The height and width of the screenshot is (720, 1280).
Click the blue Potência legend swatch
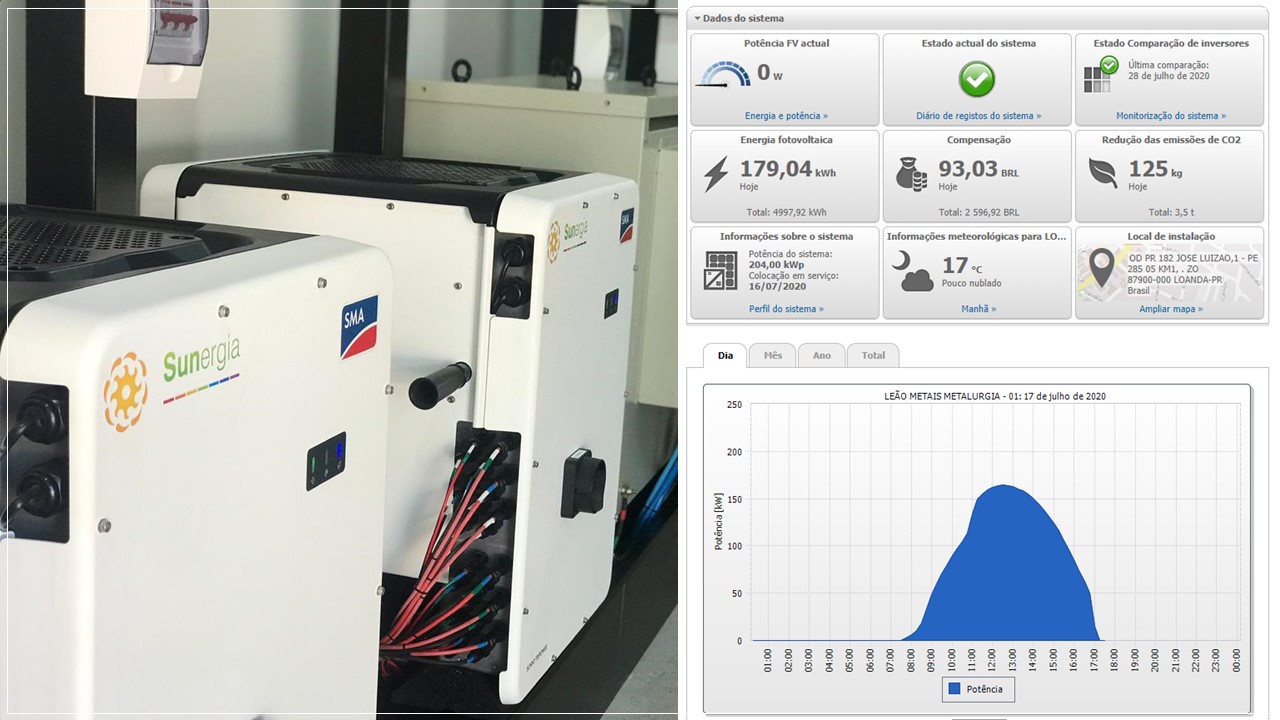click(954, 689)
